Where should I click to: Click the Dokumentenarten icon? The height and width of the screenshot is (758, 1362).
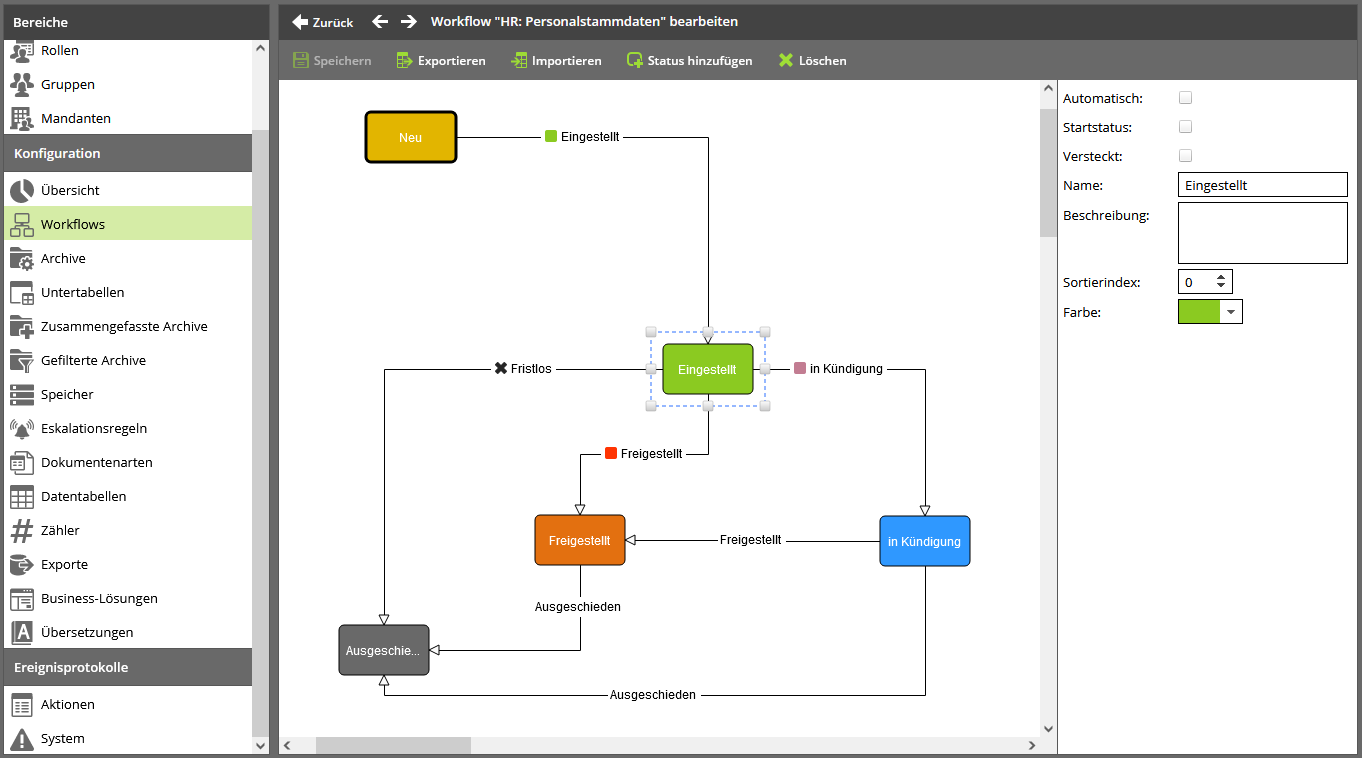pos(22,462)
